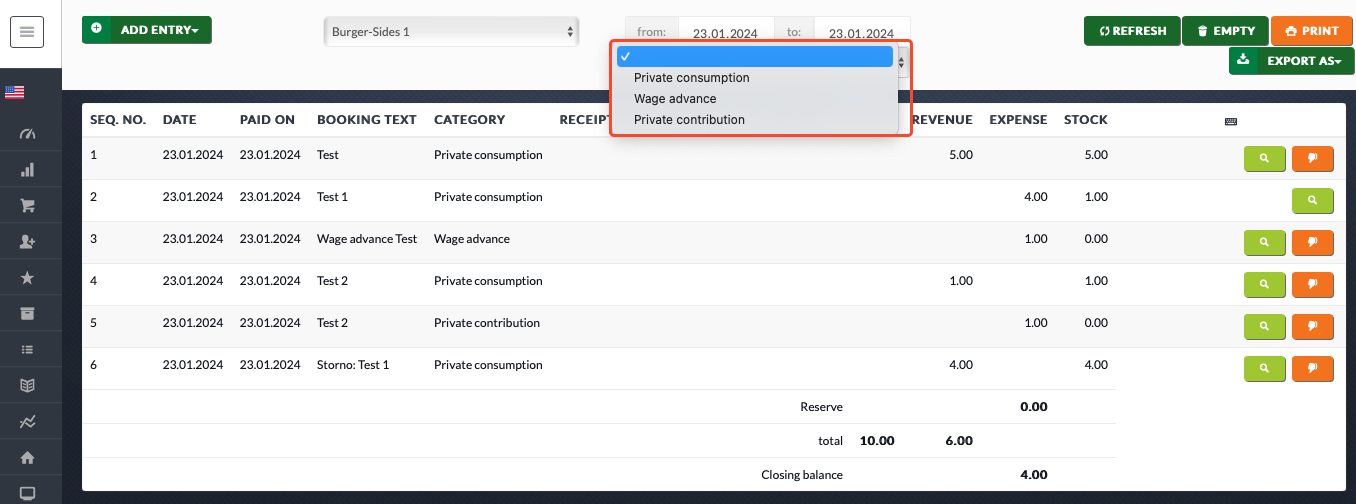The image size is (1356, 504).
Task: View details of entry Test 1
Action: (1313, 200)
